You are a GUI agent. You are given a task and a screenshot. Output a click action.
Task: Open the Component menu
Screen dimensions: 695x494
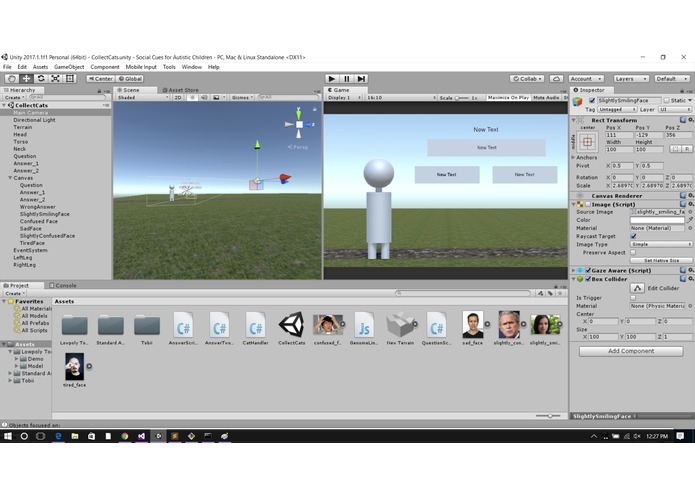click(x=105, y=67)
